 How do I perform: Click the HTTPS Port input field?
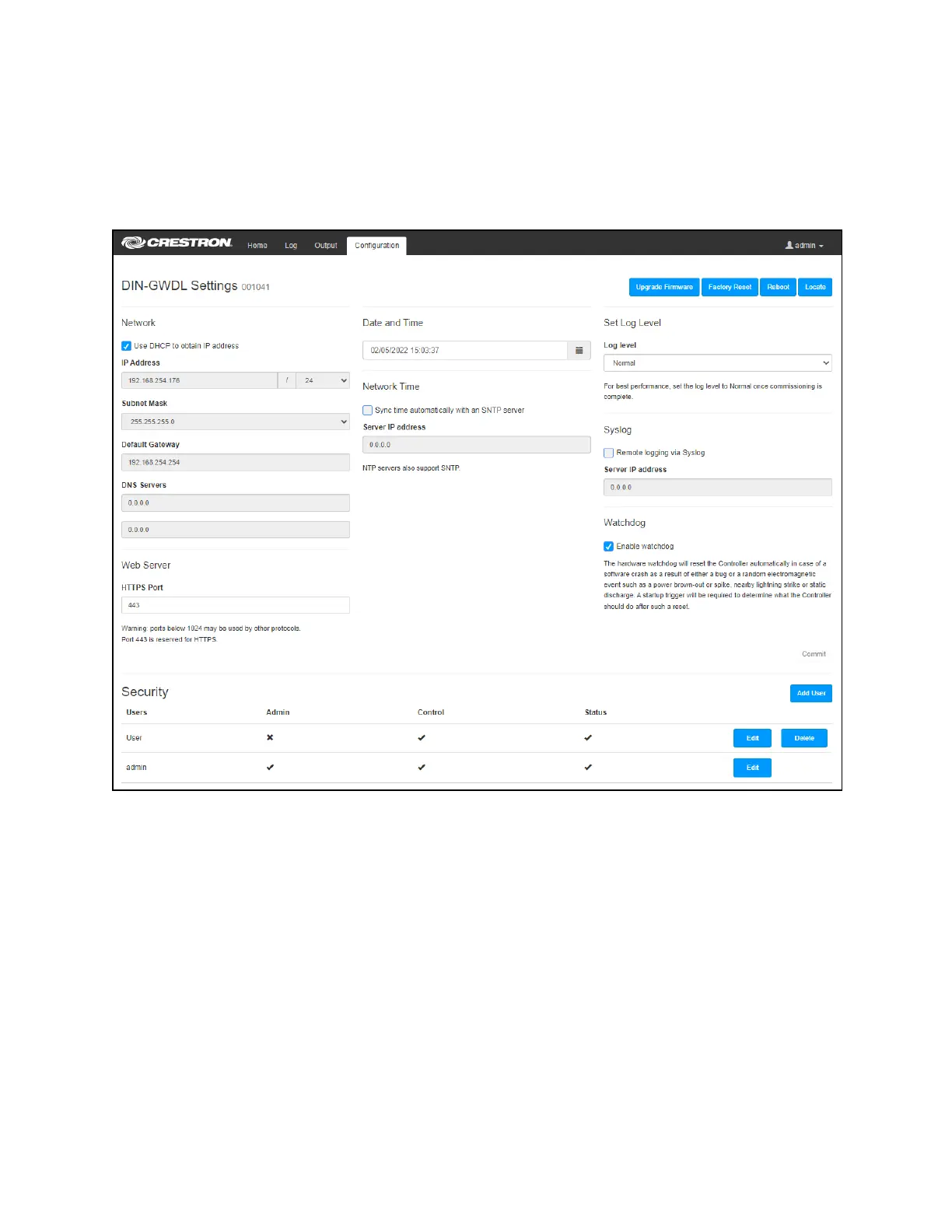coord(235,605)
